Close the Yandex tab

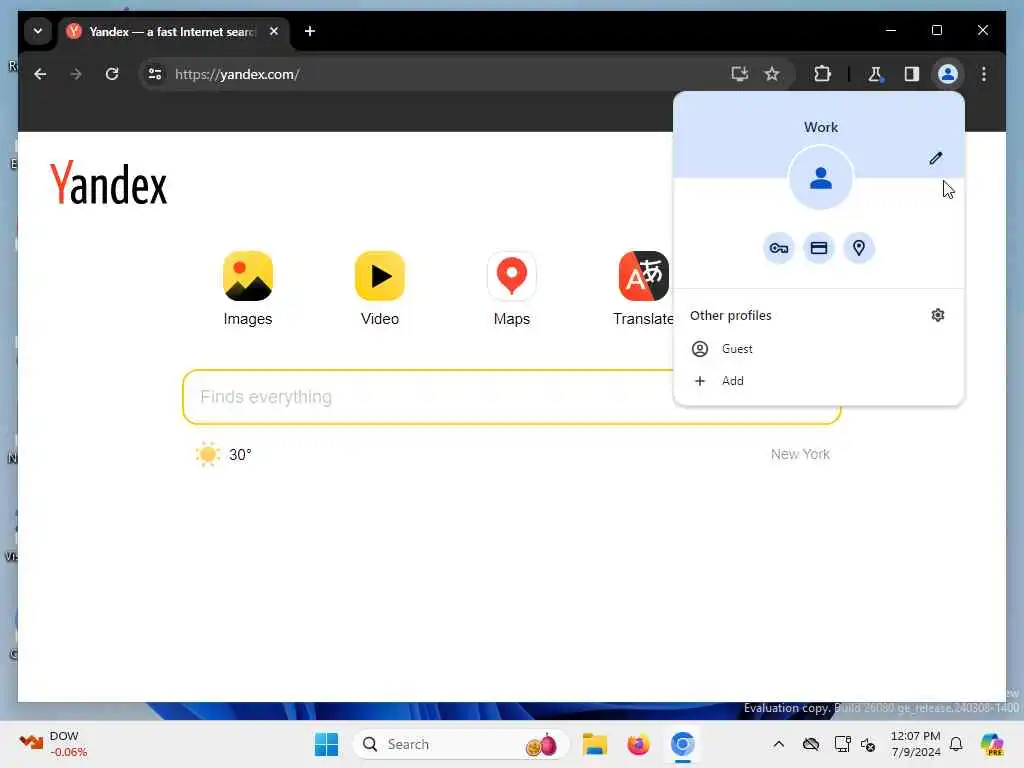click(274, 31)
